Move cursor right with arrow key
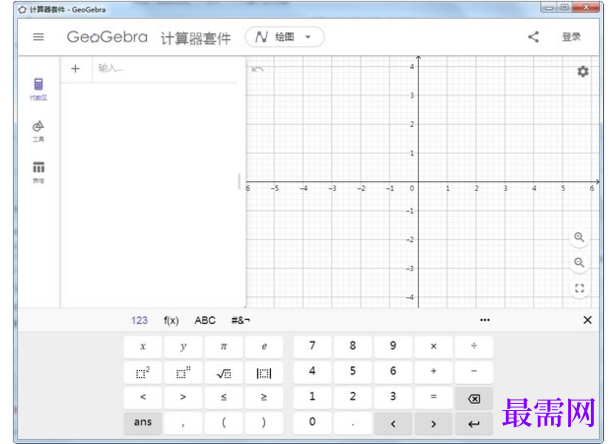The height and width of the screenshot is (444, 614). click(x=433, y=424)
